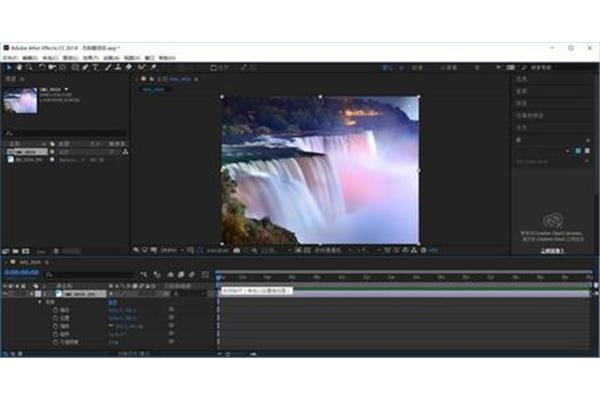Take snapshot with viewer camera icon
Viewport: 600px width, 400px height.
[237, 250]
